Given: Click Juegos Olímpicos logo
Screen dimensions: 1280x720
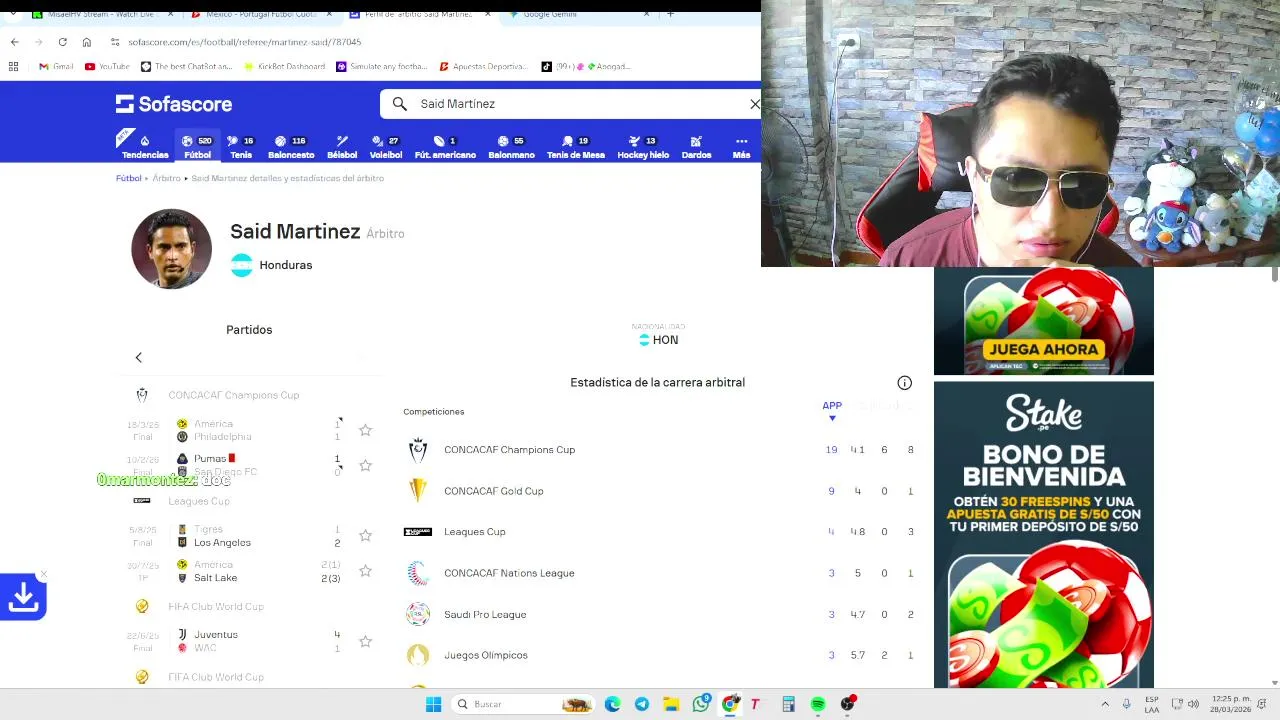Looking at the screenshot, I should click(418, 655).
